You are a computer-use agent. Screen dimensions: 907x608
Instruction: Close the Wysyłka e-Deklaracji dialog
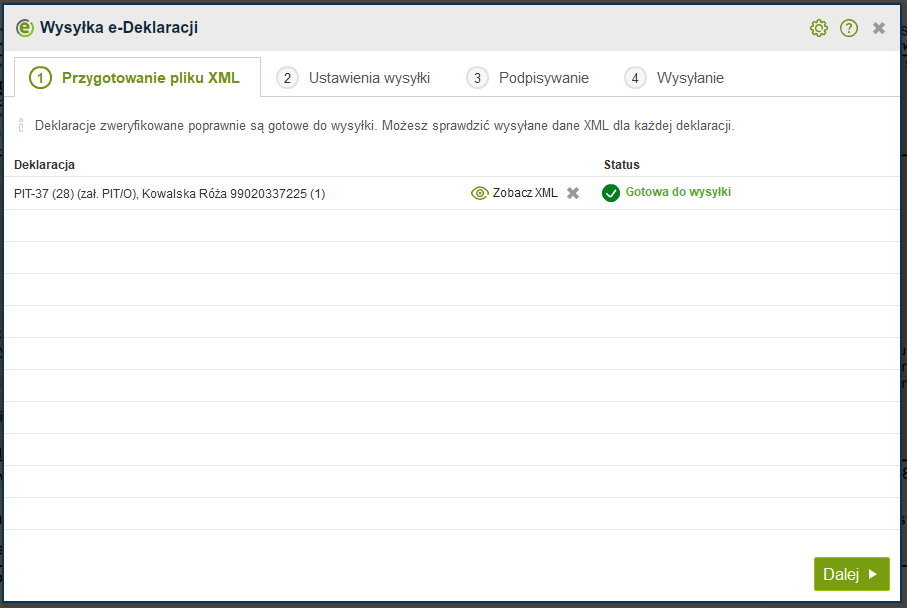click(x=879, y=28)
